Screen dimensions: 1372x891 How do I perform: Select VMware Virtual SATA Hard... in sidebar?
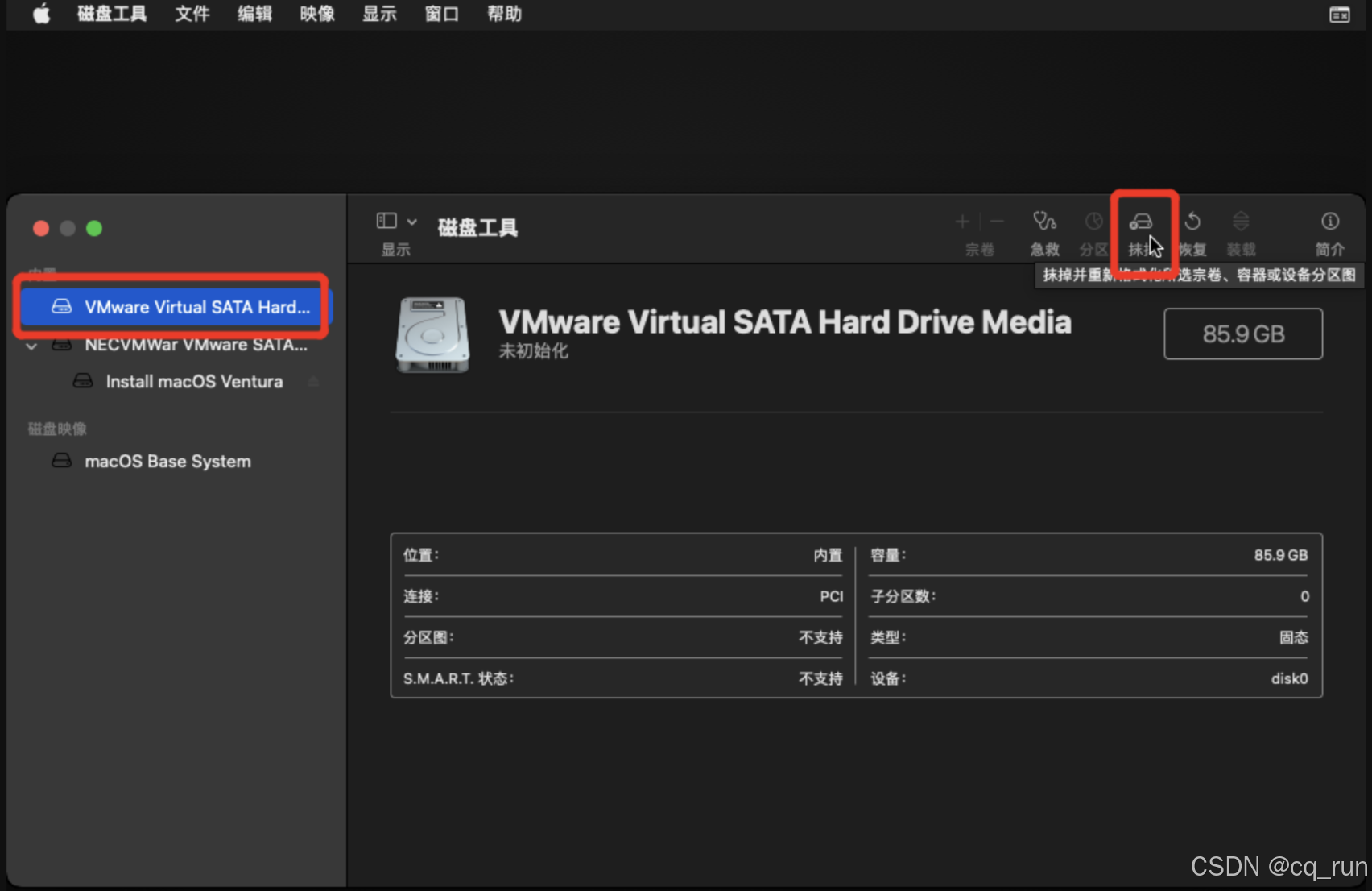tap(176, 307)
